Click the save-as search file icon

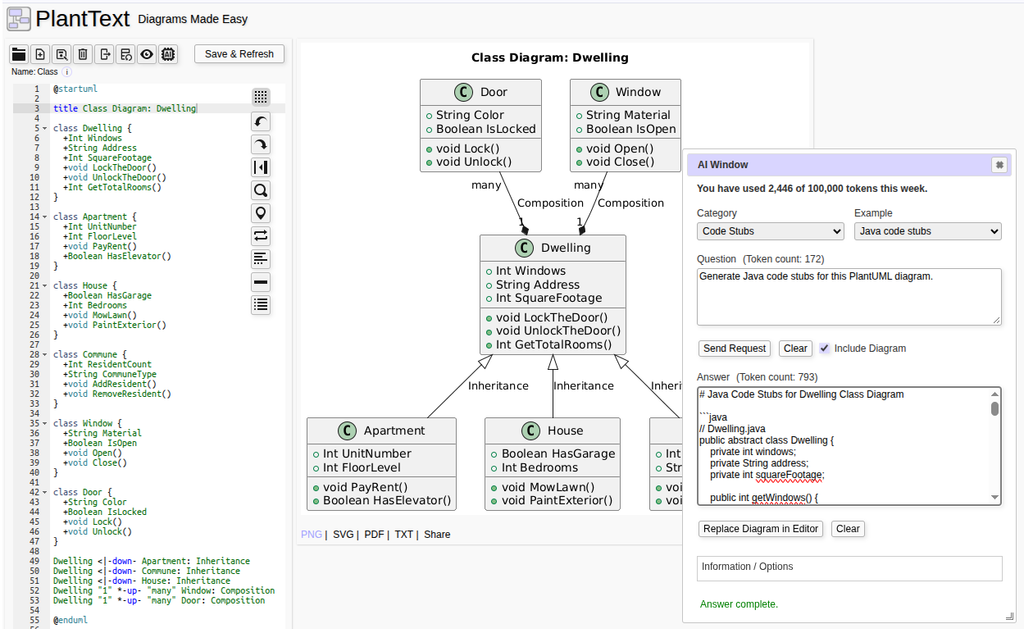(61, 54)
